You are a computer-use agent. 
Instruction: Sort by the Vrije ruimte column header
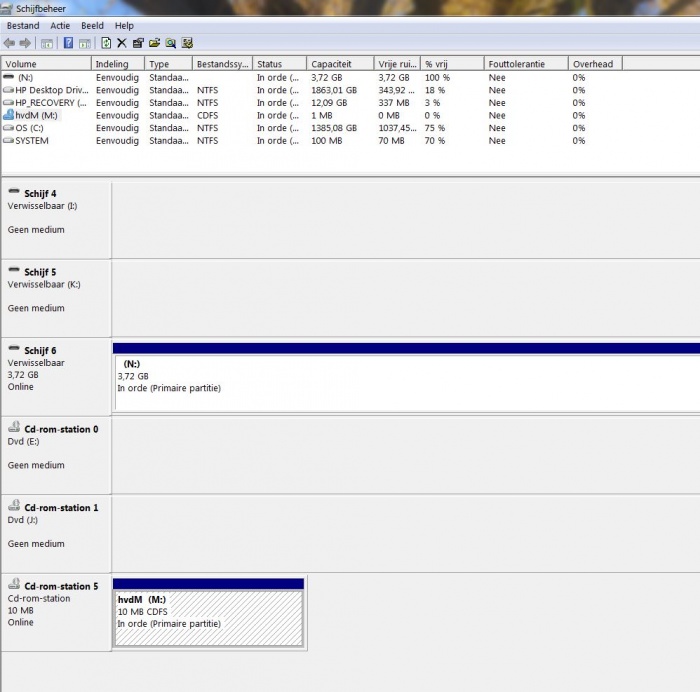(x=397, y=64)
